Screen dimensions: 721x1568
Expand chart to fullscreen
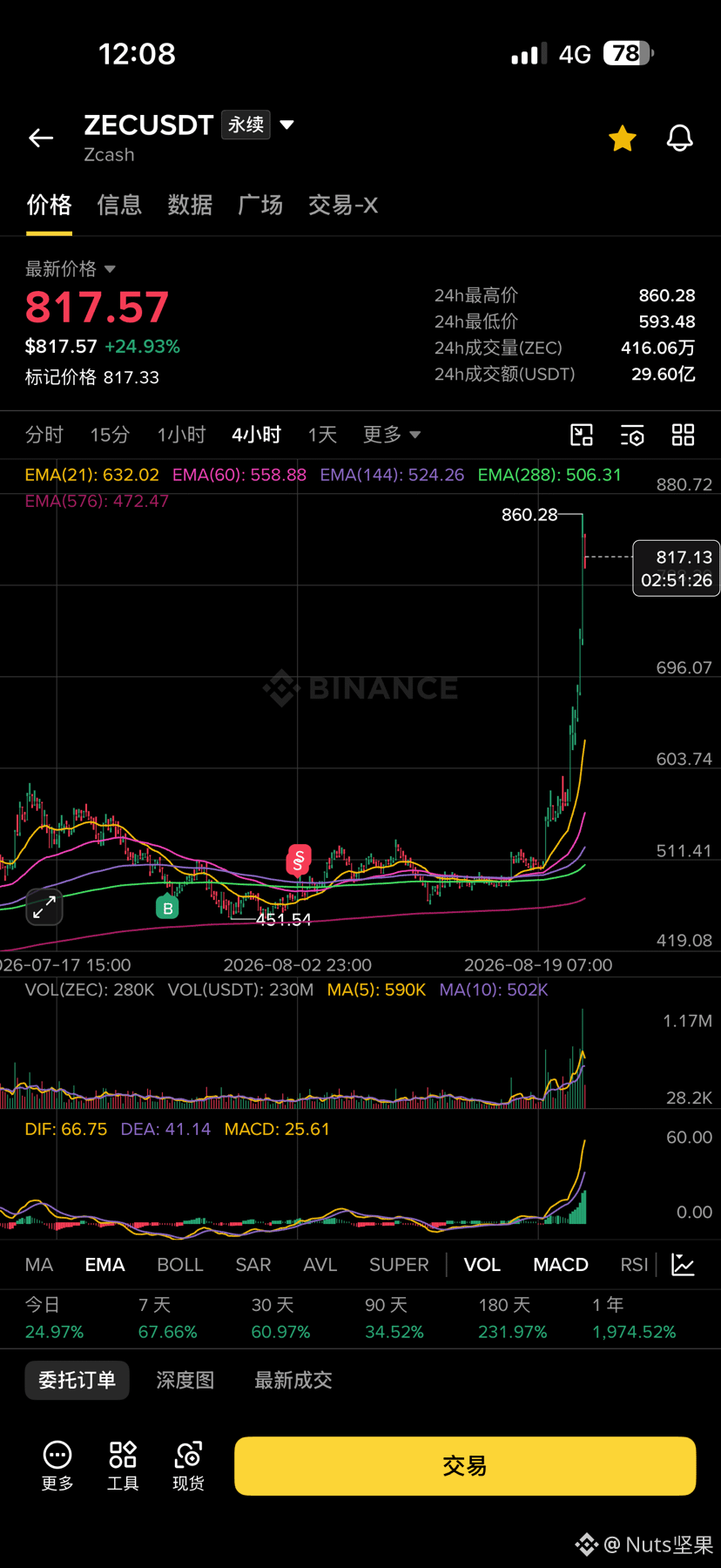tap(44, 908)
